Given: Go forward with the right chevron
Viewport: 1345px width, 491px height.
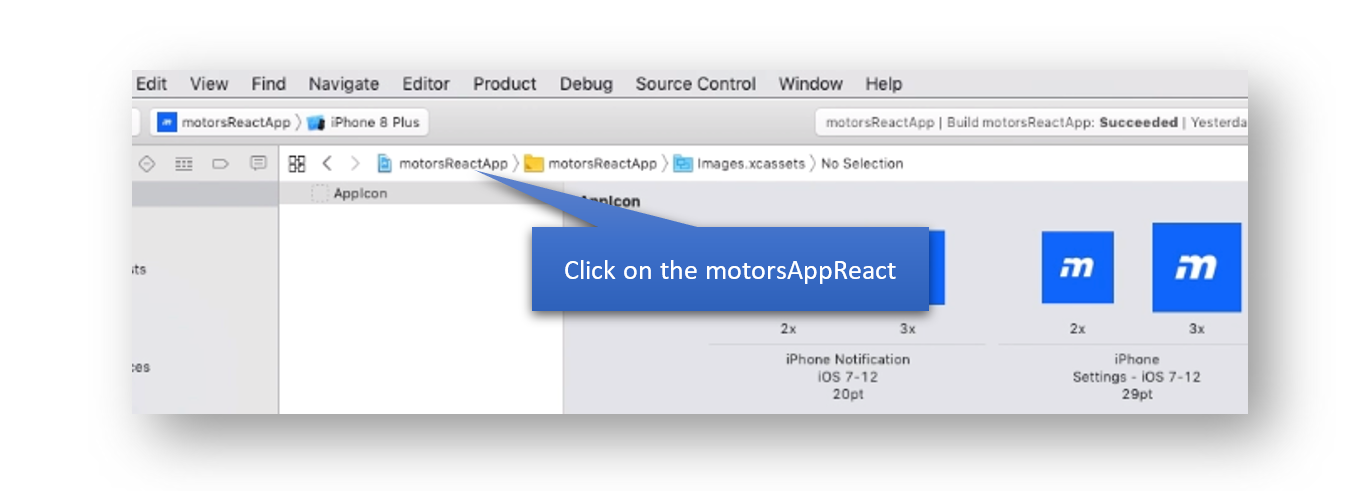Looking at the screenshot, I should point(354,163).
